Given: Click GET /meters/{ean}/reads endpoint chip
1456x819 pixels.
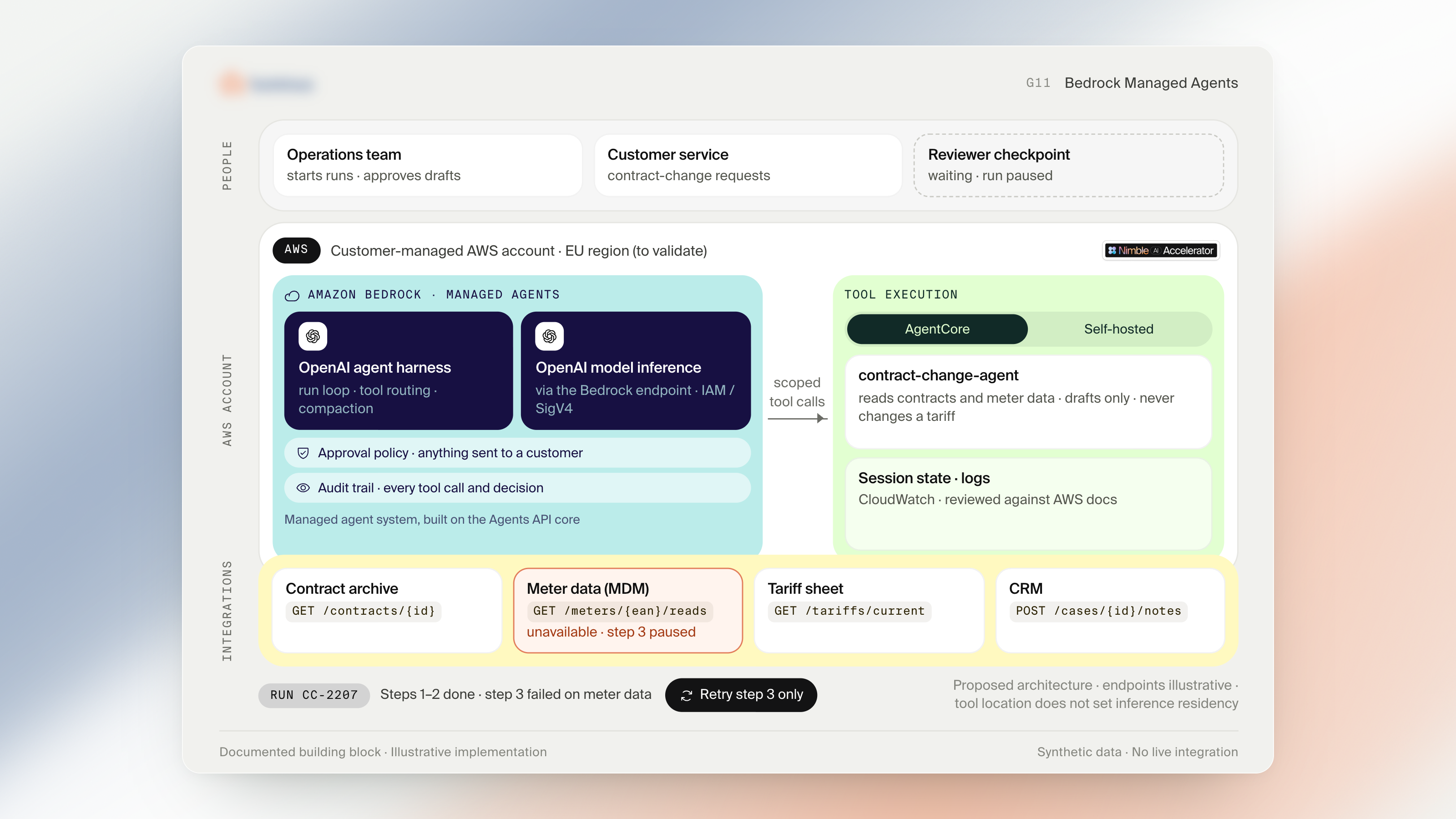Looking at the screenshot, I should point(619,611).
